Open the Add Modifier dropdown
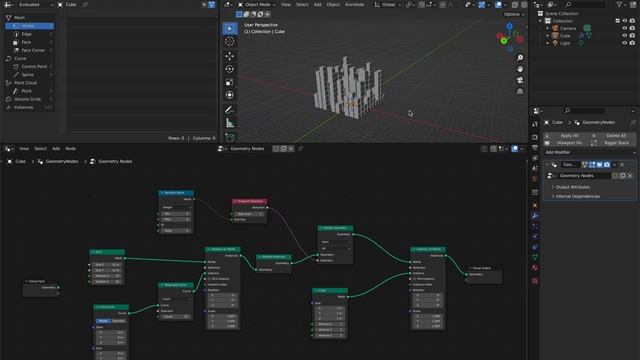This screenshot has width=640, height=360. click(x=590, y=152)
